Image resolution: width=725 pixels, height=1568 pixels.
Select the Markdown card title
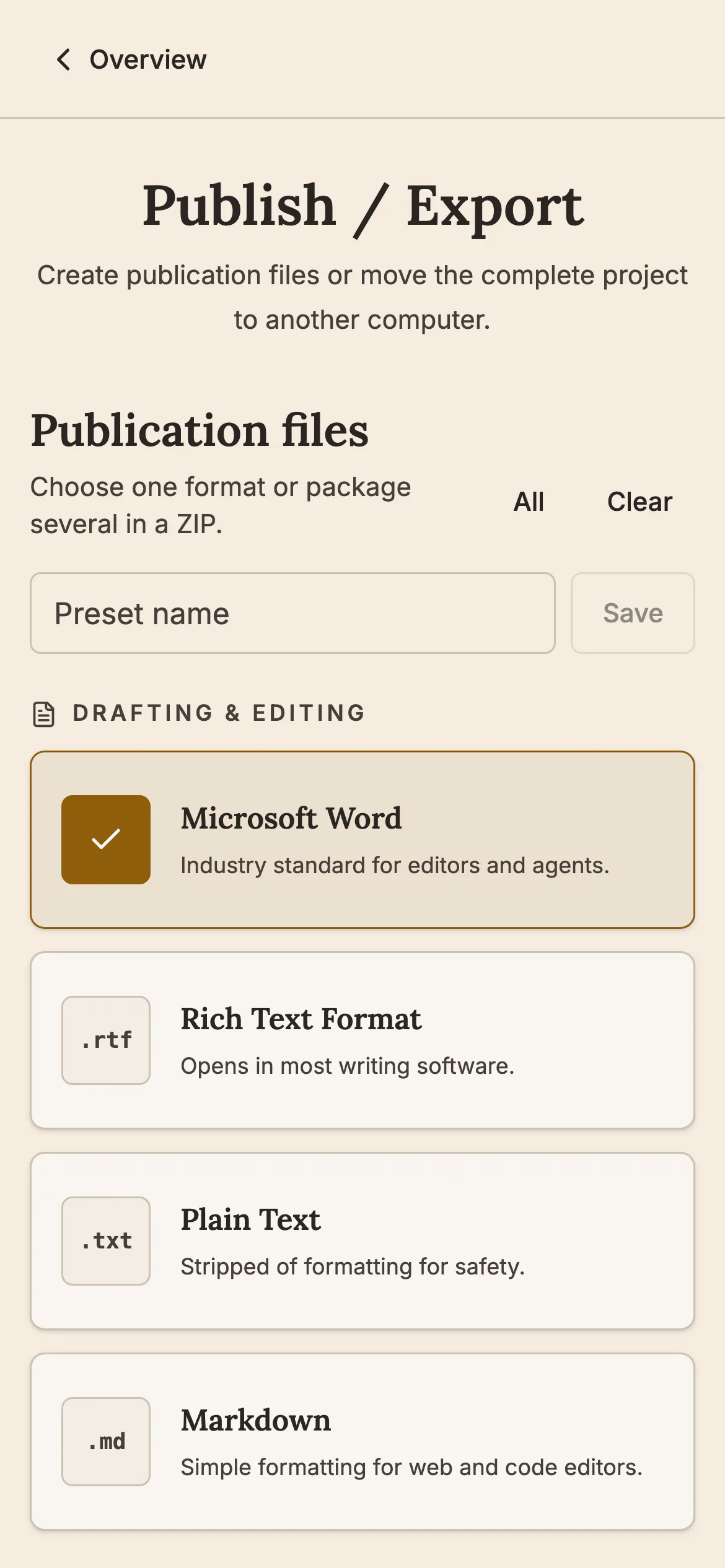(256, 1420)
